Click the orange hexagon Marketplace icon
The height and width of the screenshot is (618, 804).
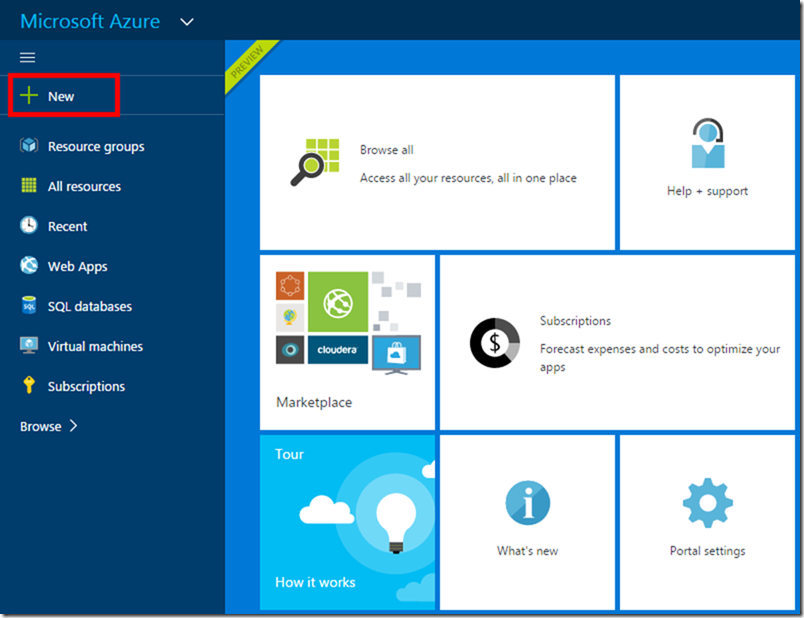pos(290,286)
